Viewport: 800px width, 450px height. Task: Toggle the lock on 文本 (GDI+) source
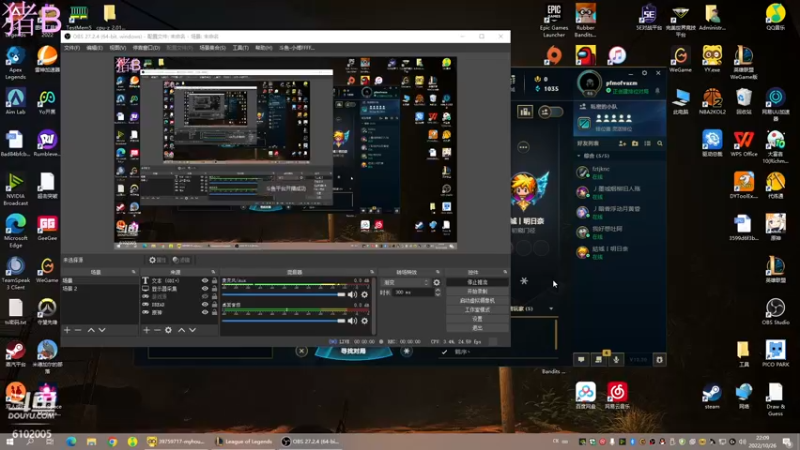(214, 281)
